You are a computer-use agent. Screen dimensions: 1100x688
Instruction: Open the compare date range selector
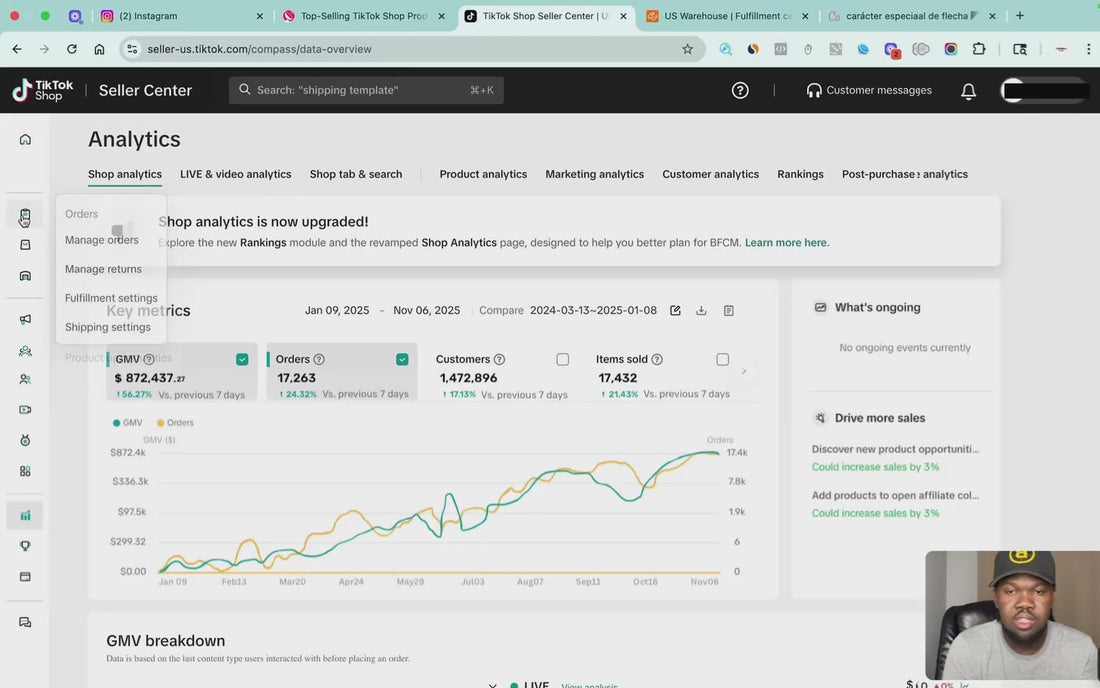[593, 311]
